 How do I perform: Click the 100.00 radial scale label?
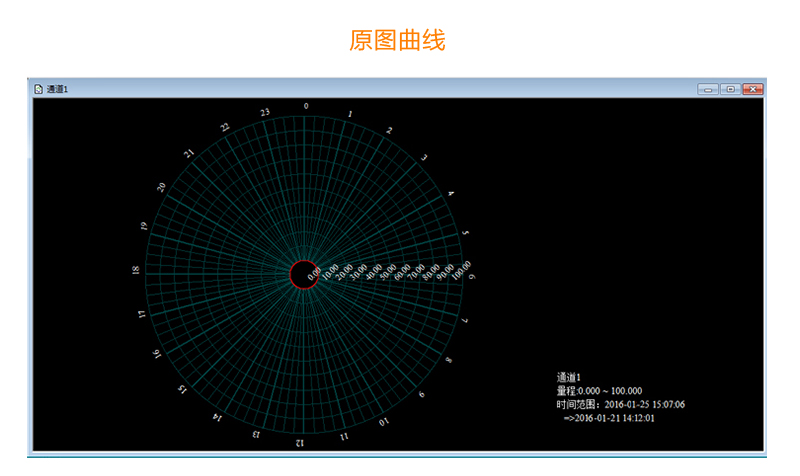point(461,269)
